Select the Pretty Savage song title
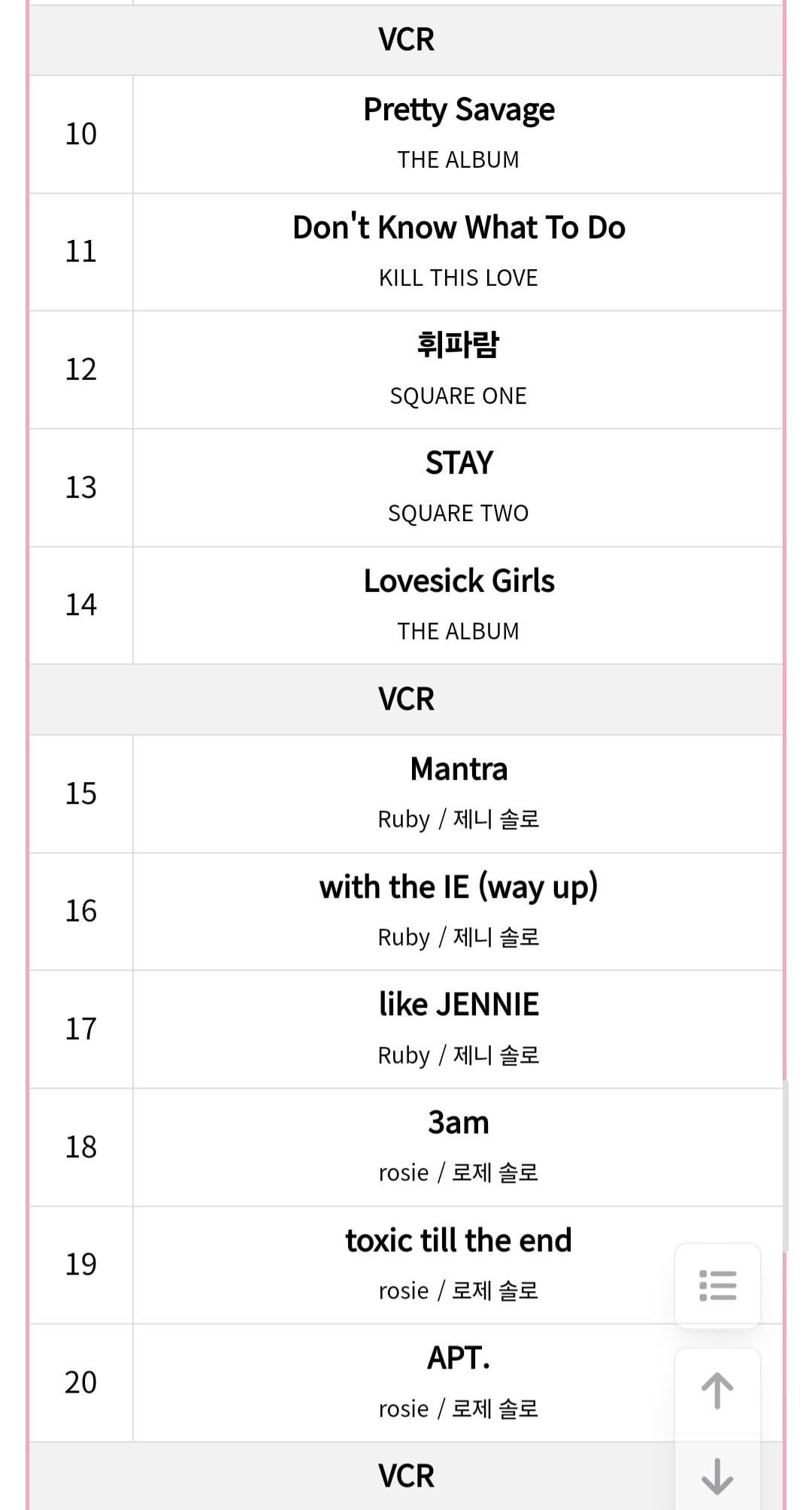Viewport: 812px width, 1510px height. pos(459,110)
